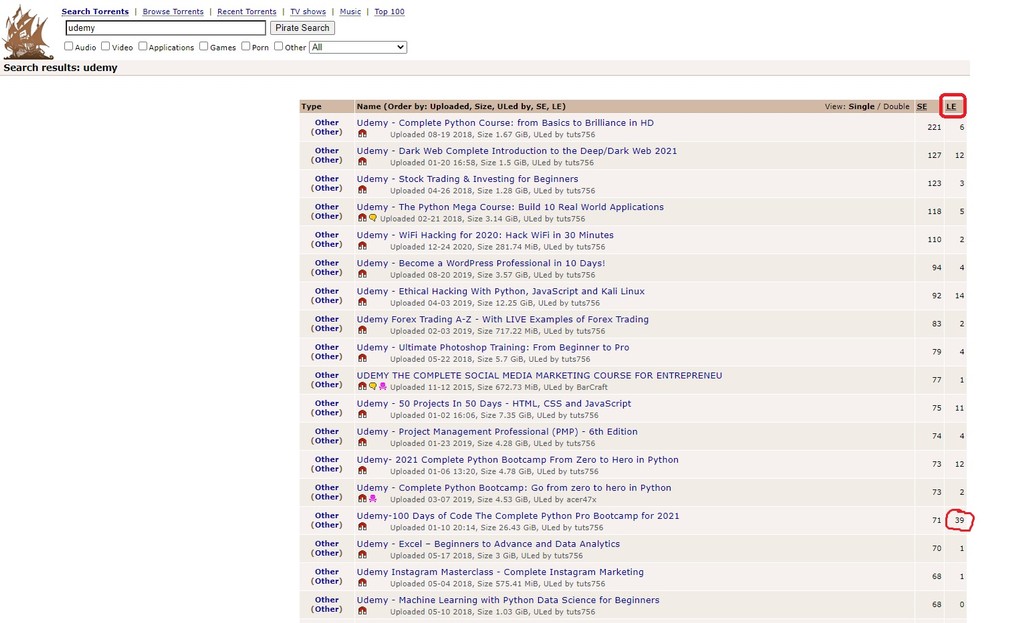Viewport: 1024px width, 623px height.
Task: Open magnet link for Udemy Instagram Masterclass
Action: point(362,583)
